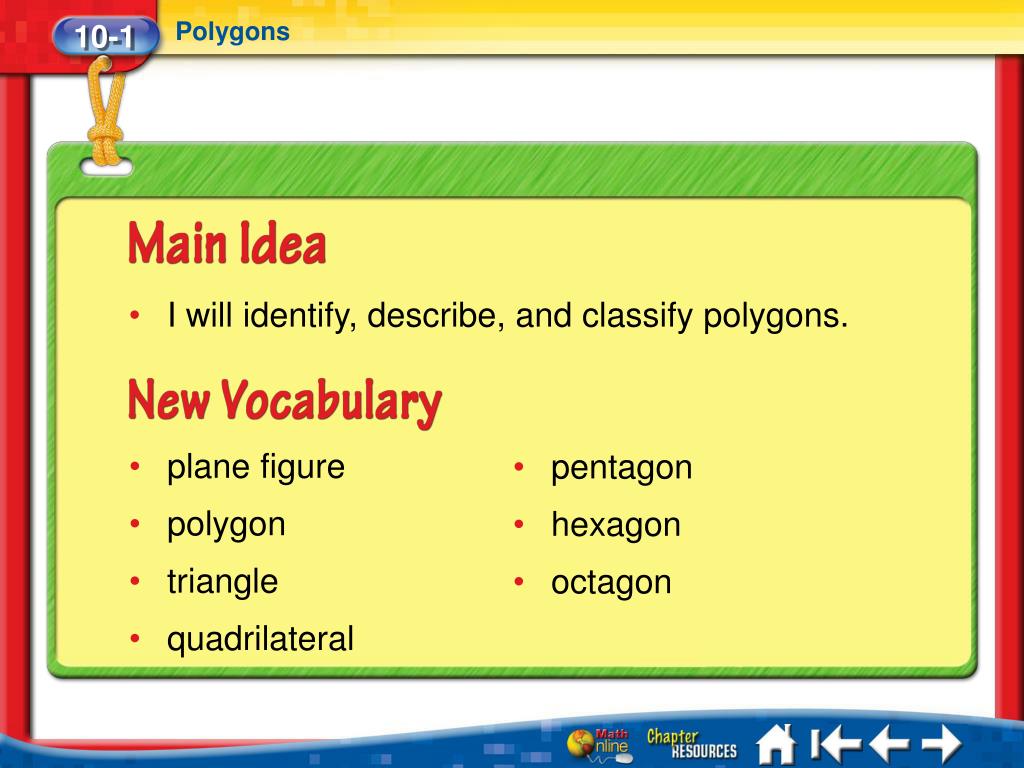Click the Polygons lesson title

tap(232, 31)
